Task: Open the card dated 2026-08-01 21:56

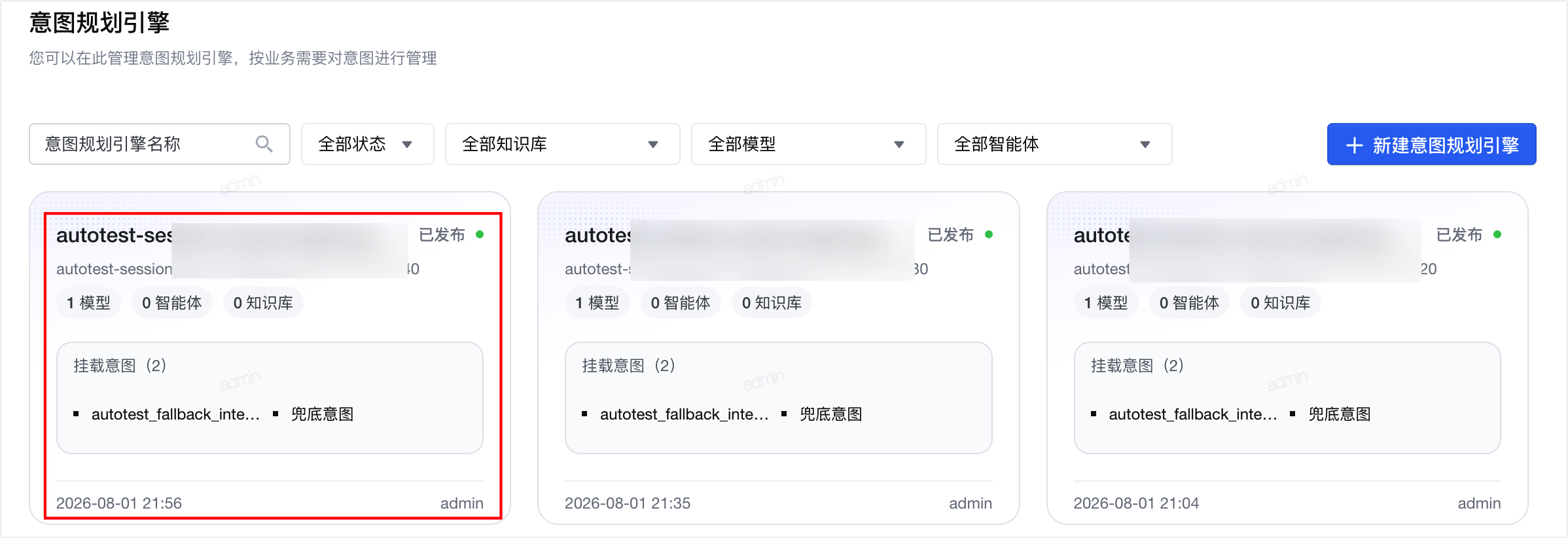Action: tap(270, 358)
